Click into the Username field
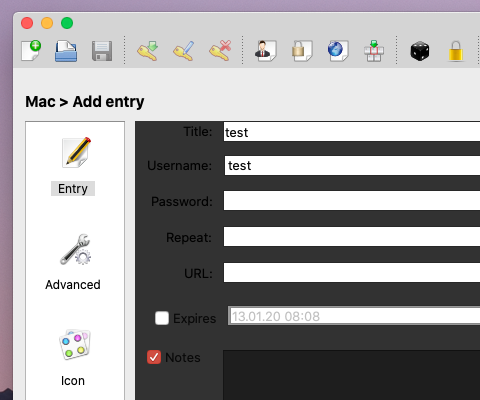Screen dimensions: 480x400 (x=352, y=165)
